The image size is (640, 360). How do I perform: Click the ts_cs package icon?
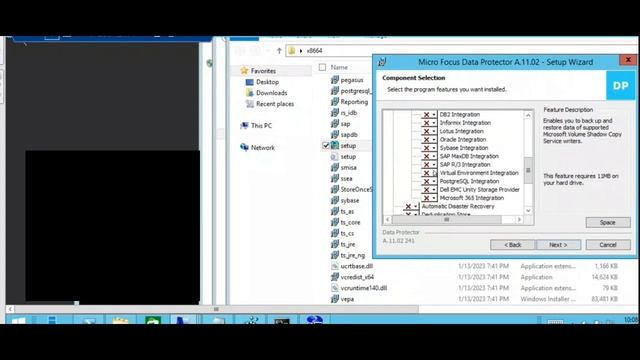click(x=335, y=233)
